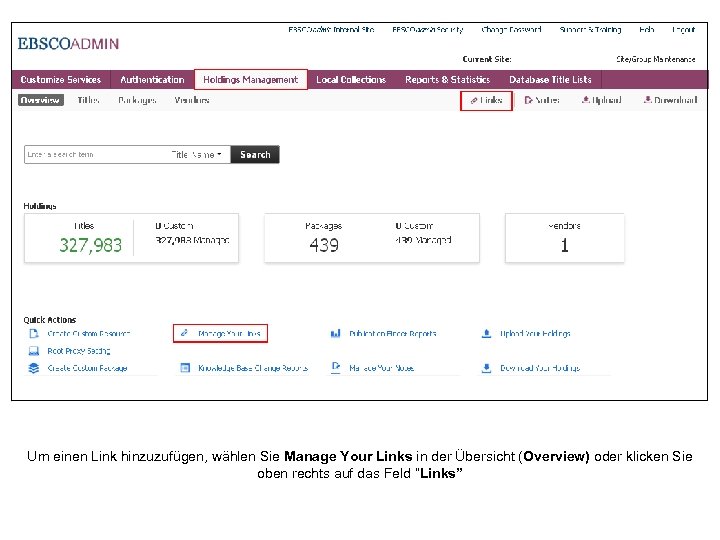The width and height of the screenshot is (720, 540).
Task: Click the 439 packages count
Action: click(324, 245)
